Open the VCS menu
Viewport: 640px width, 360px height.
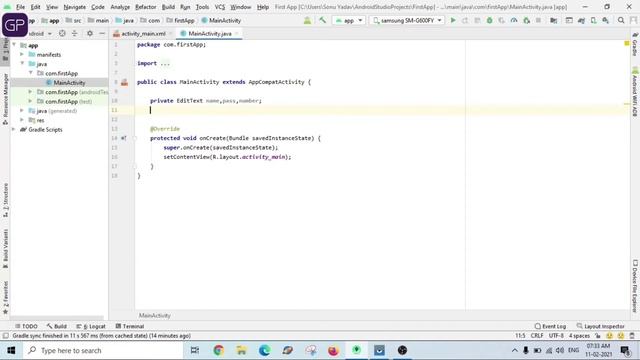point(220,7)
